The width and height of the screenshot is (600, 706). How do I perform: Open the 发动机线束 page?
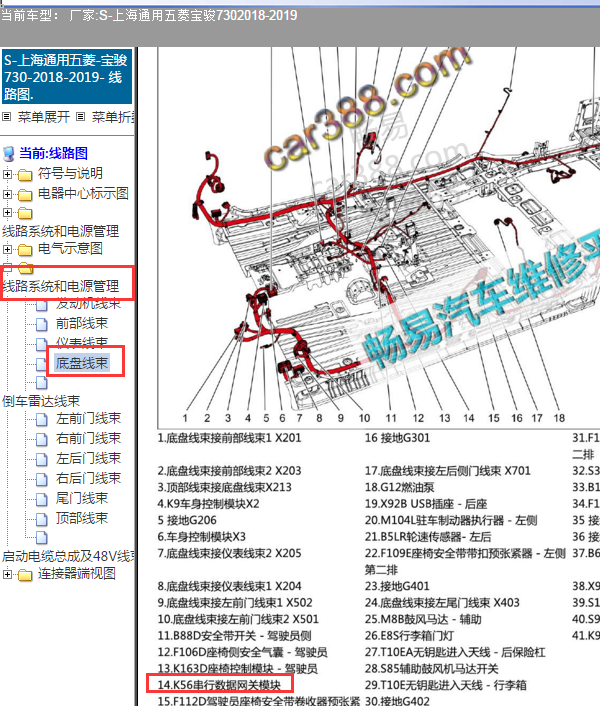point(88,304)
